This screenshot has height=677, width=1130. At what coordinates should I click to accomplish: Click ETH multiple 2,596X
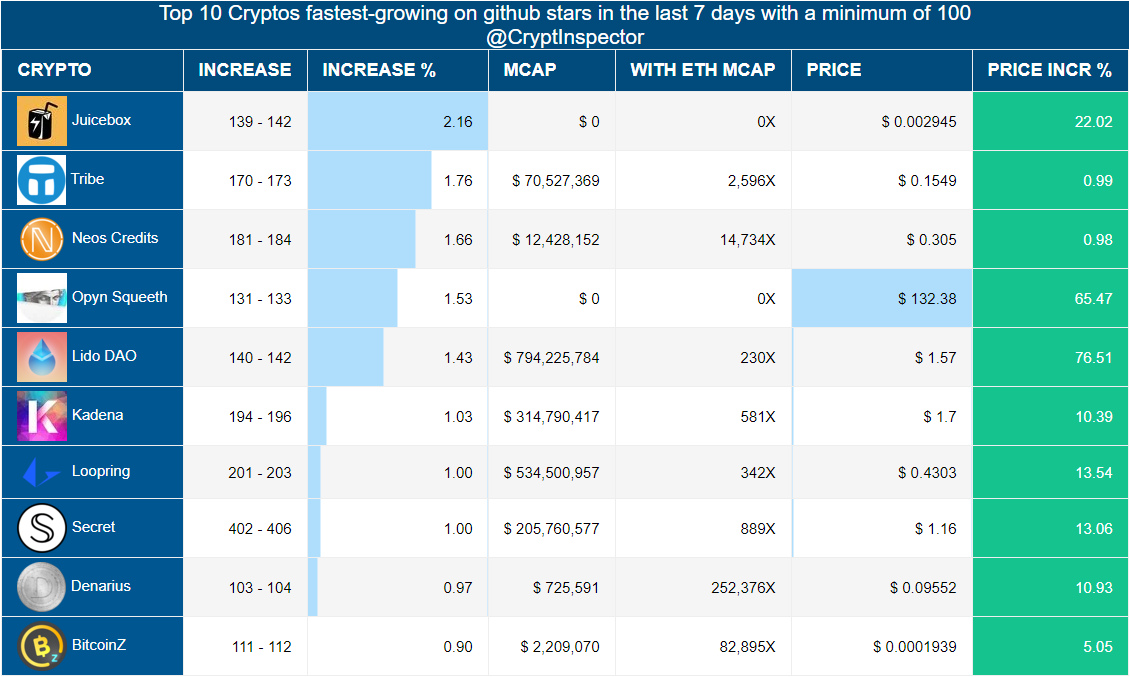752,181
